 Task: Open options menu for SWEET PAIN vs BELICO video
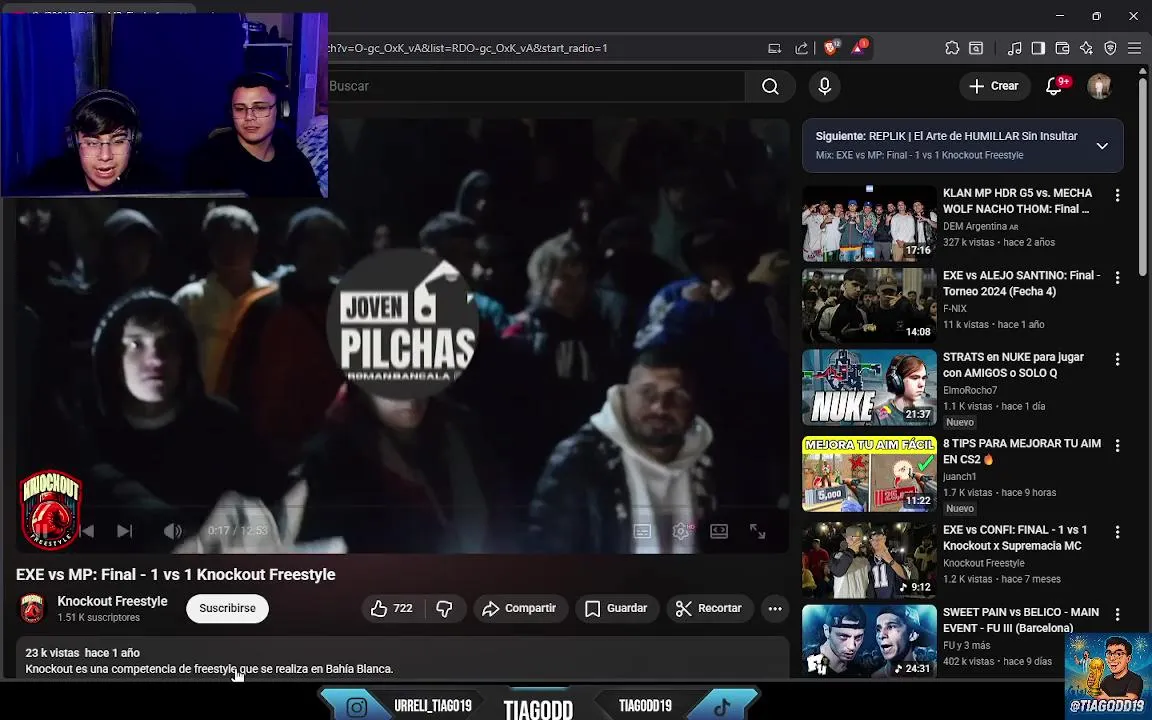[x=1117, y=614]
